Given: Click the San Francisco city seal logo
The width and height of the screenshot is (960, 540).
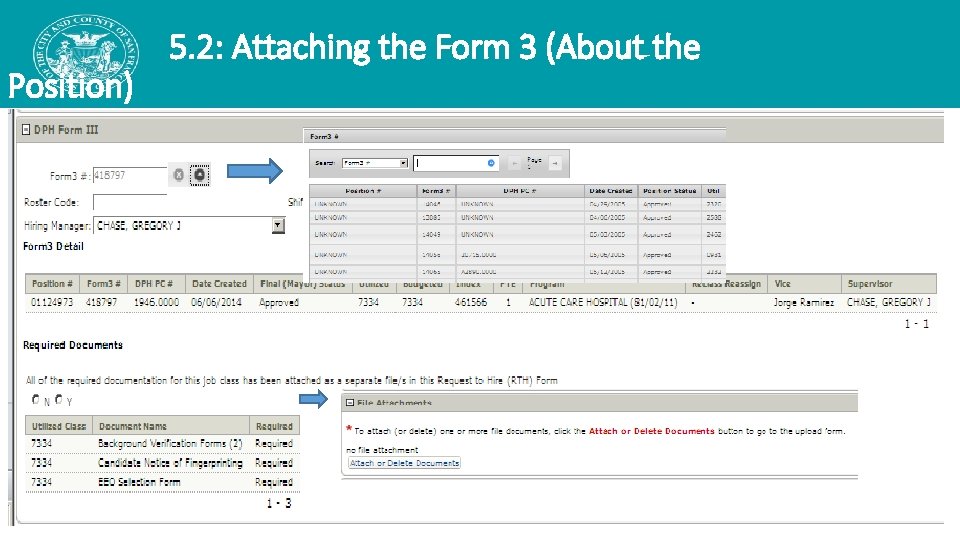Looking at the screenshot, I should 86,54.
